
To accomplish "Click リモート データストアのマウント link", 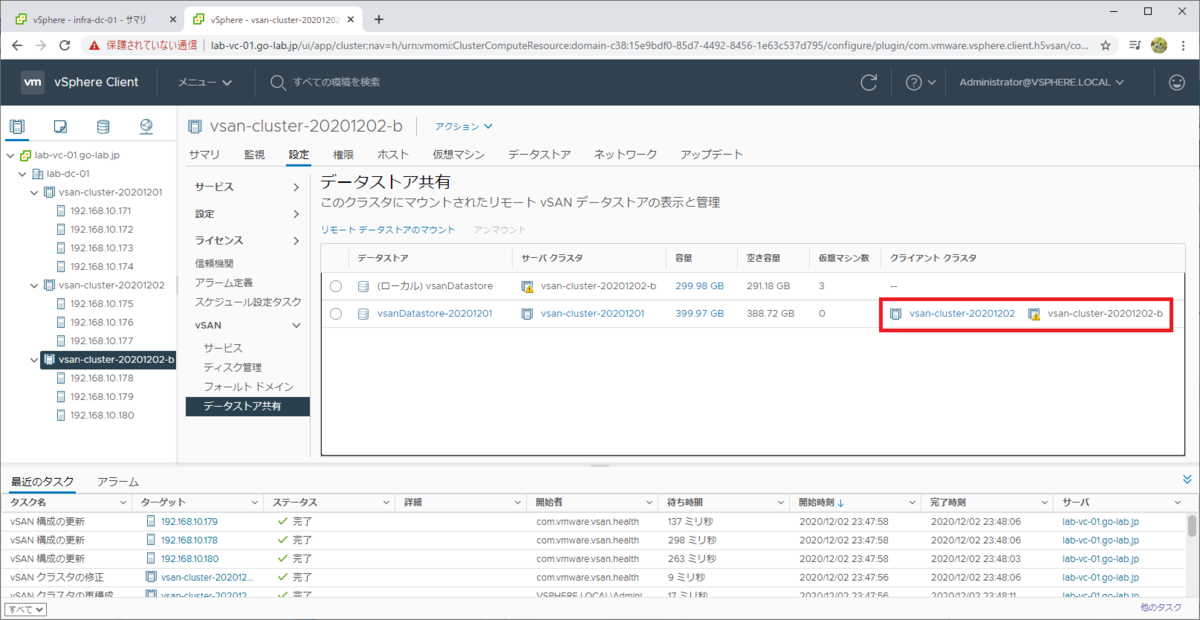I will (x=388, y=230).
